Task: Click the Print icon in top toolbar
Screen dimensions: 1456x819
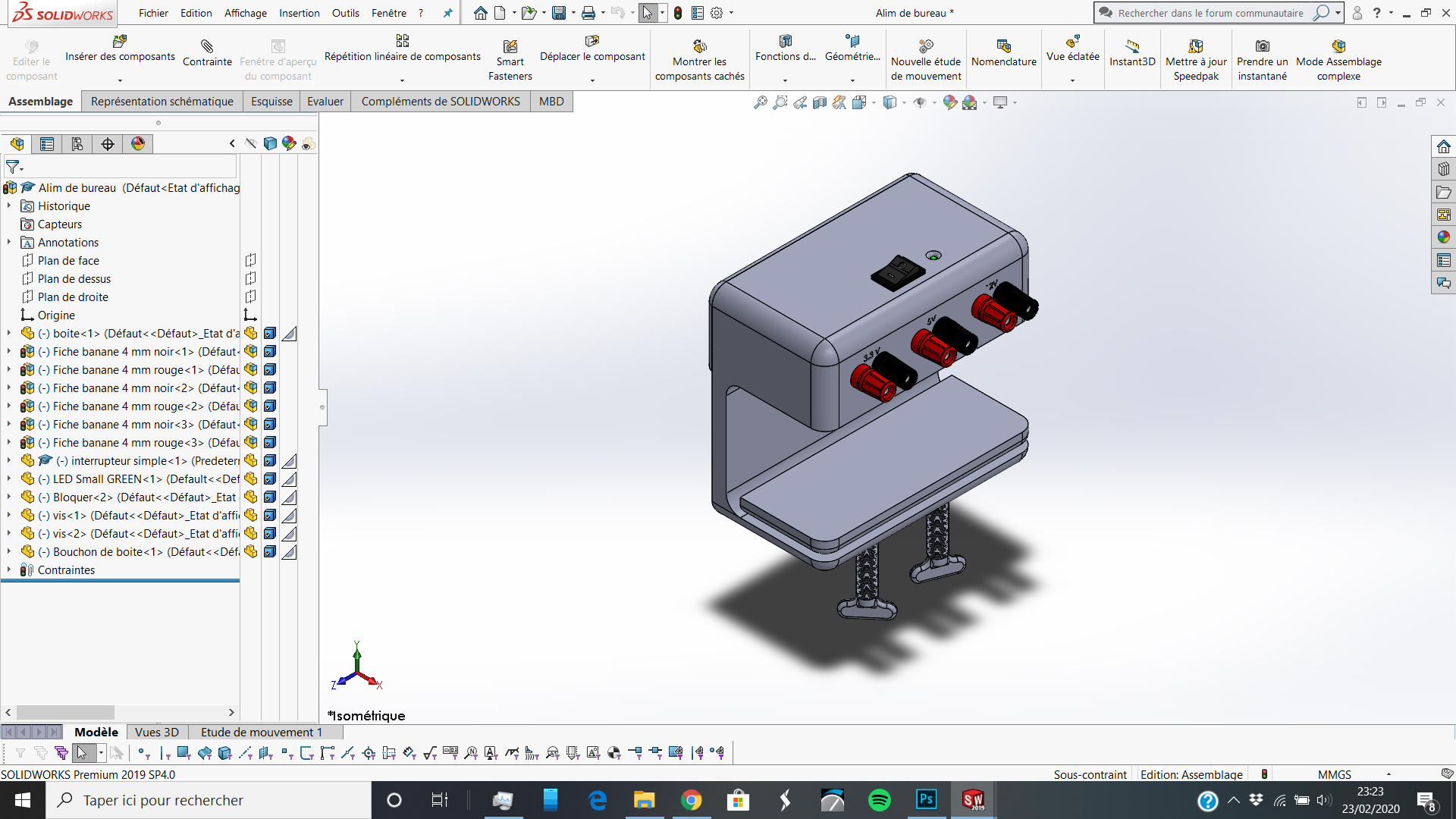Action: 588,13
